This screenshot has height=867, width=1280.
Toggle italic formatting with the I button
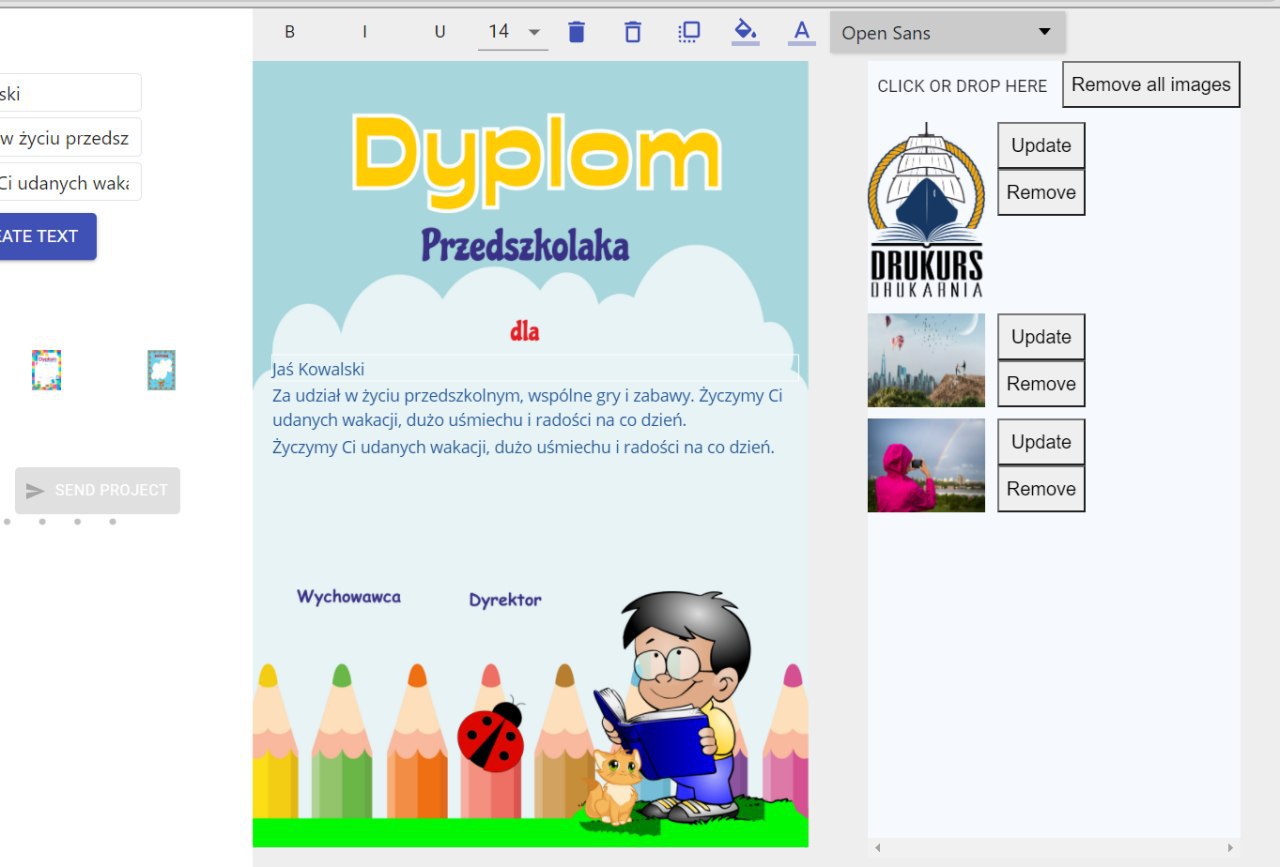pos(365,32)
